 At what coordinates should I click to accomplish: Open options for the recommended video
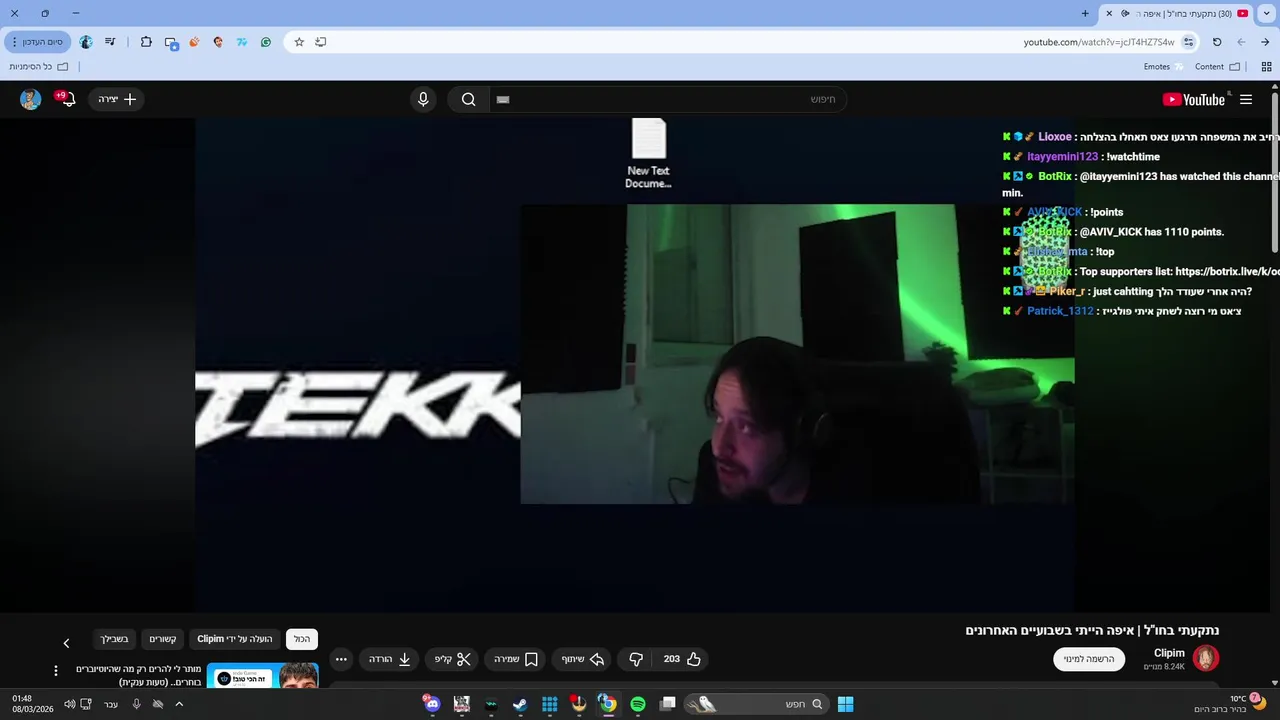[56, 670]
